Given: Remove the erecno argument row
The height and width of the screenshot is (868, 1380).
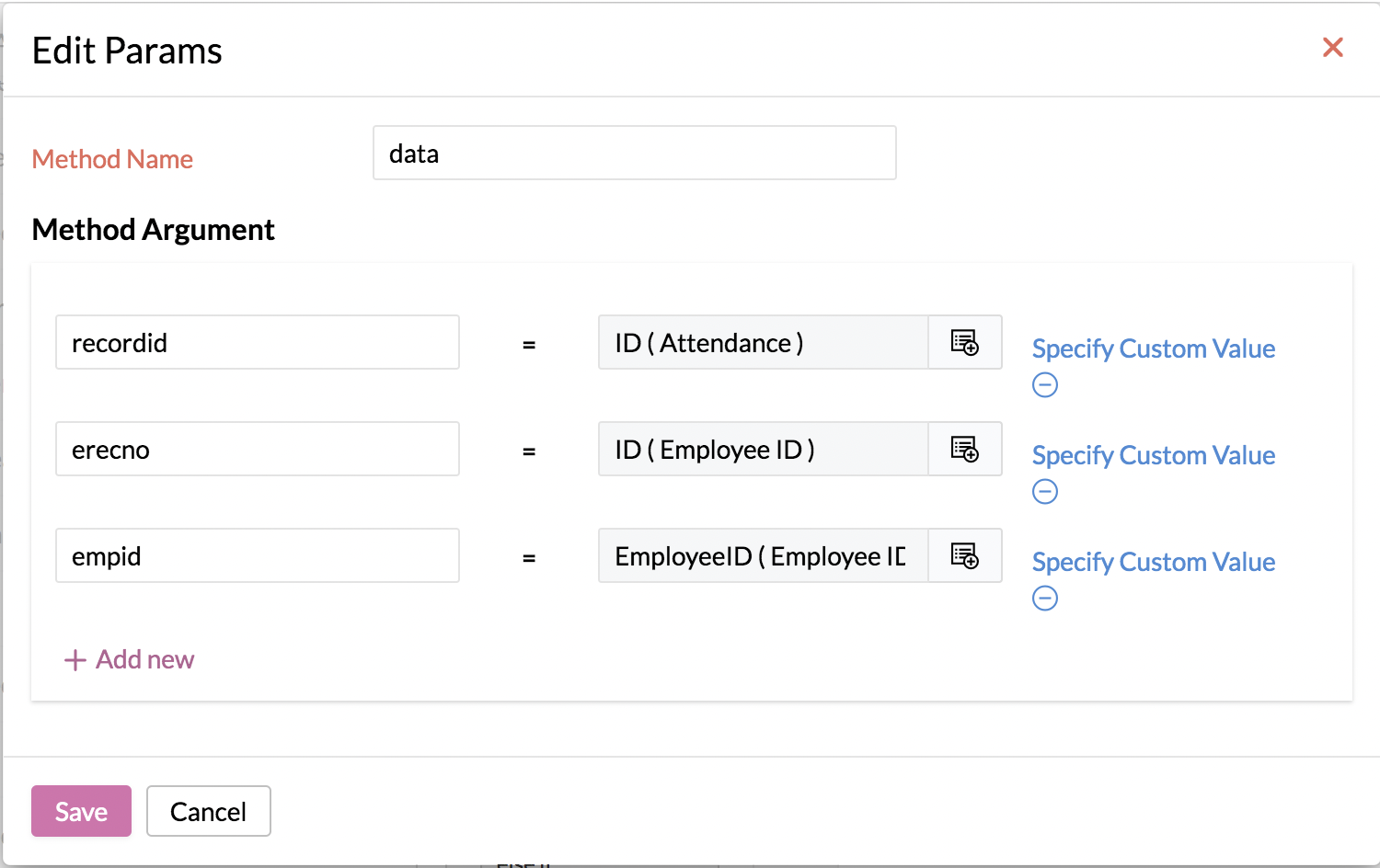Looking at the screenshot, I should click(1045, 492).
